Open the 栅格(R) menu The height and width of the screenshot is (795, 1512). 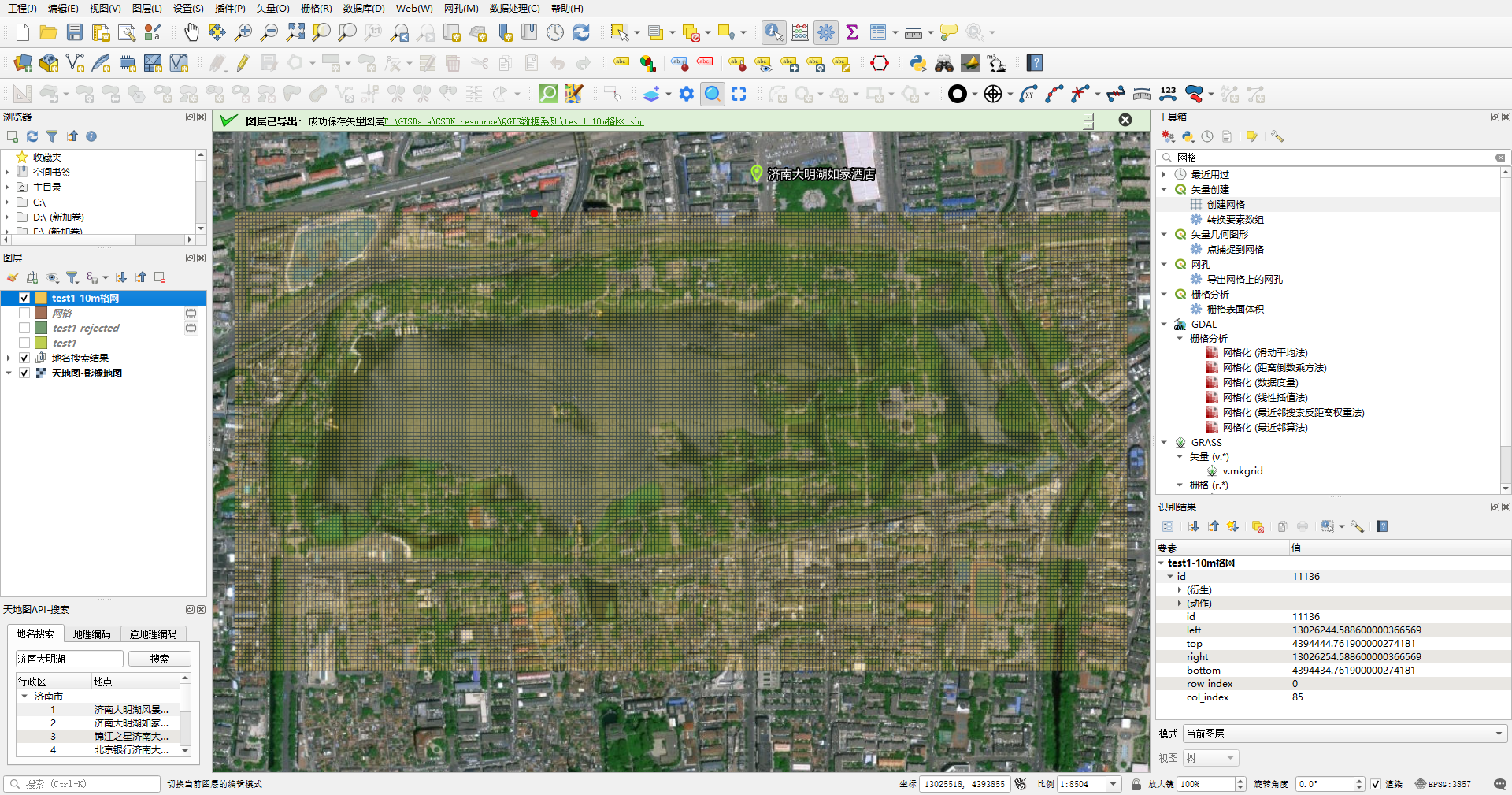click(316, 9)
